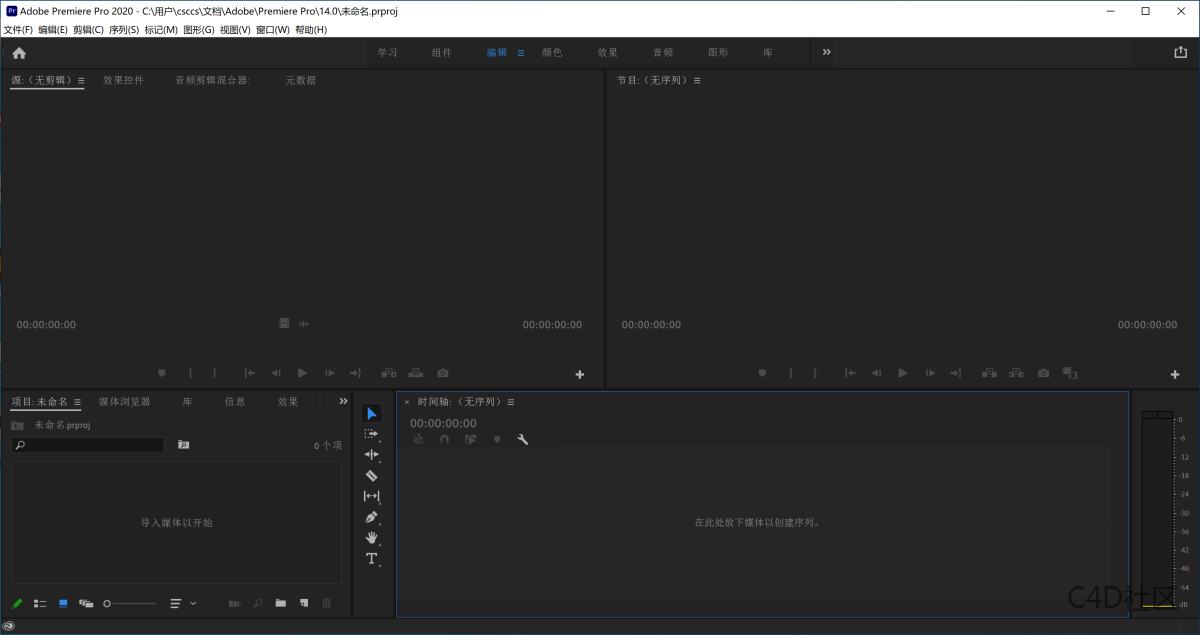Switch Project panel to Freeform View

click(86, 603)
